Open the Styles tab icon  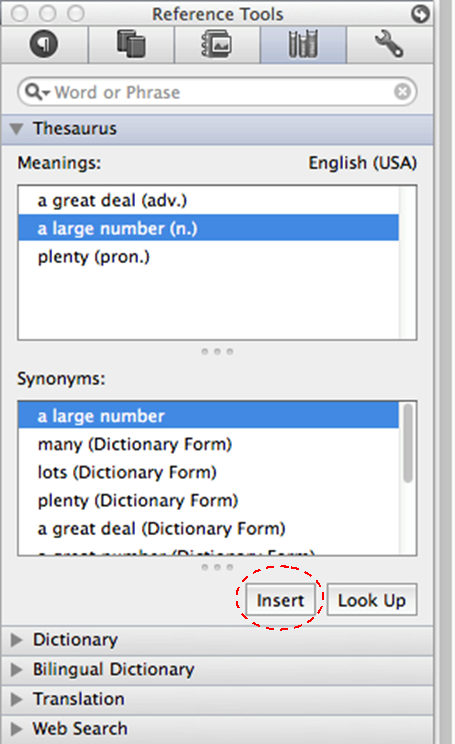(44, 44)
